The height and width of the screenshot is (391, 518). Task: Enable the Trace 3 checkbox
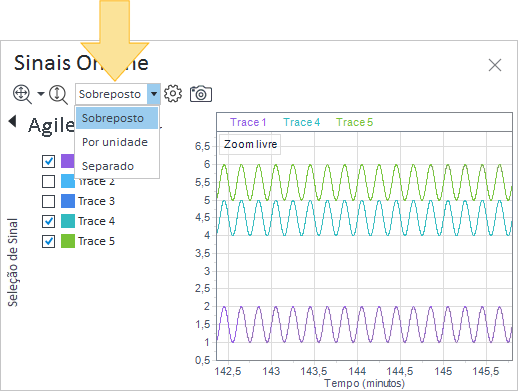[48, 201]
